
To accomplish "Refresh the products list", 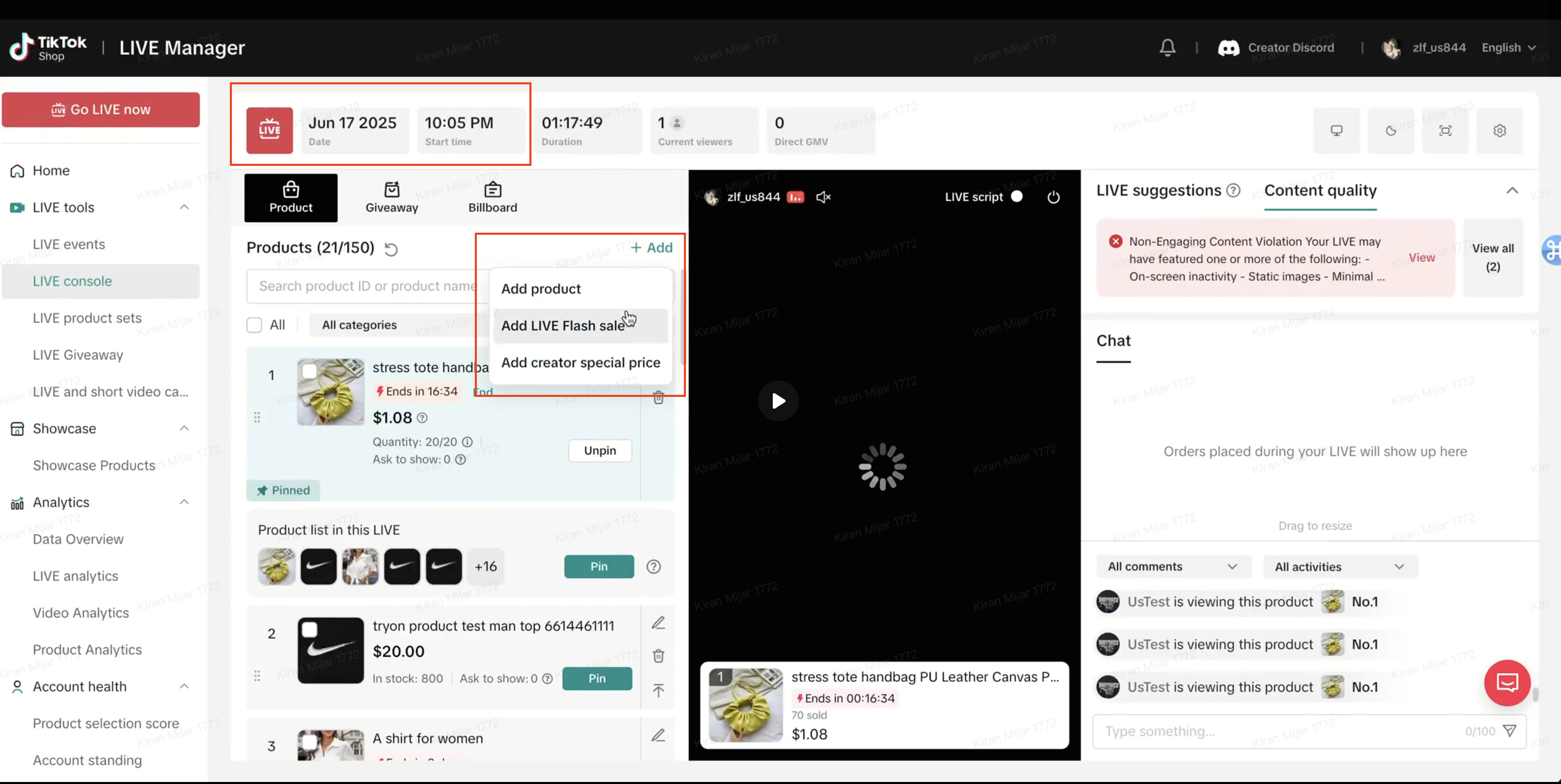I will [x=391, y=249].
